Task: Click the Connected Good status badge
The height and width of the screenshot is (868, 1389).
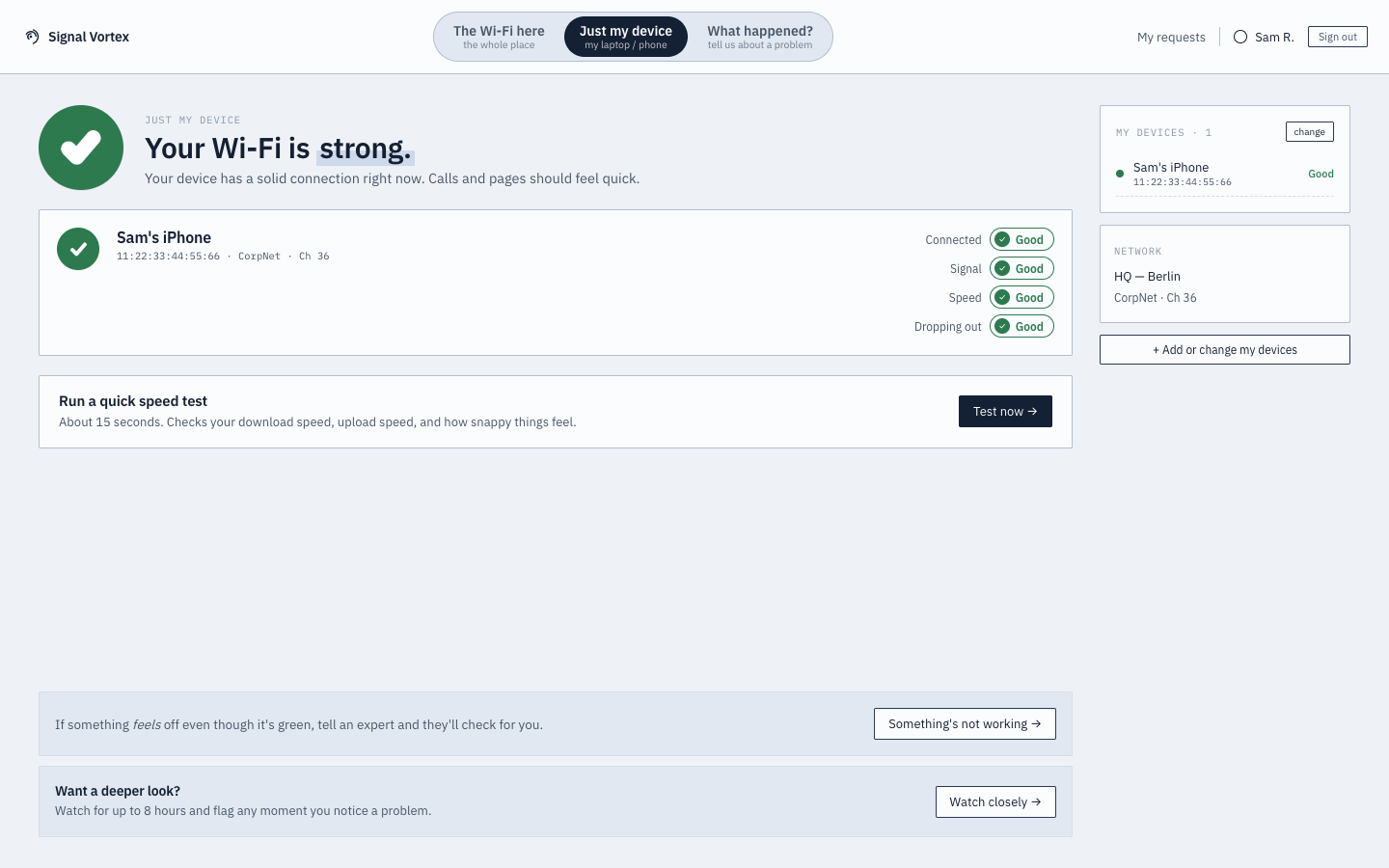Action: (1021, 239)
